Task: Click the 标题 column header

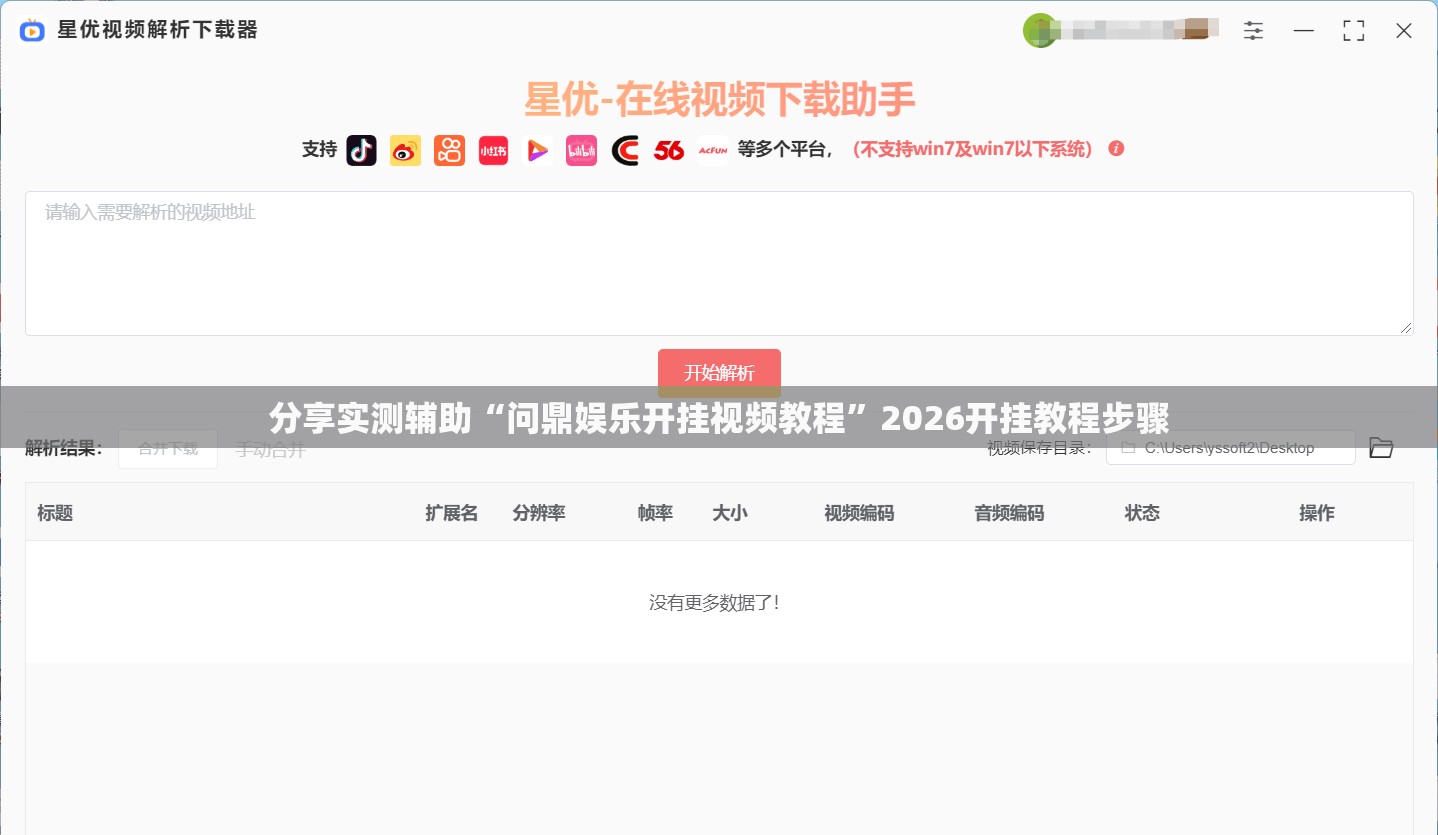Action: 55,513
